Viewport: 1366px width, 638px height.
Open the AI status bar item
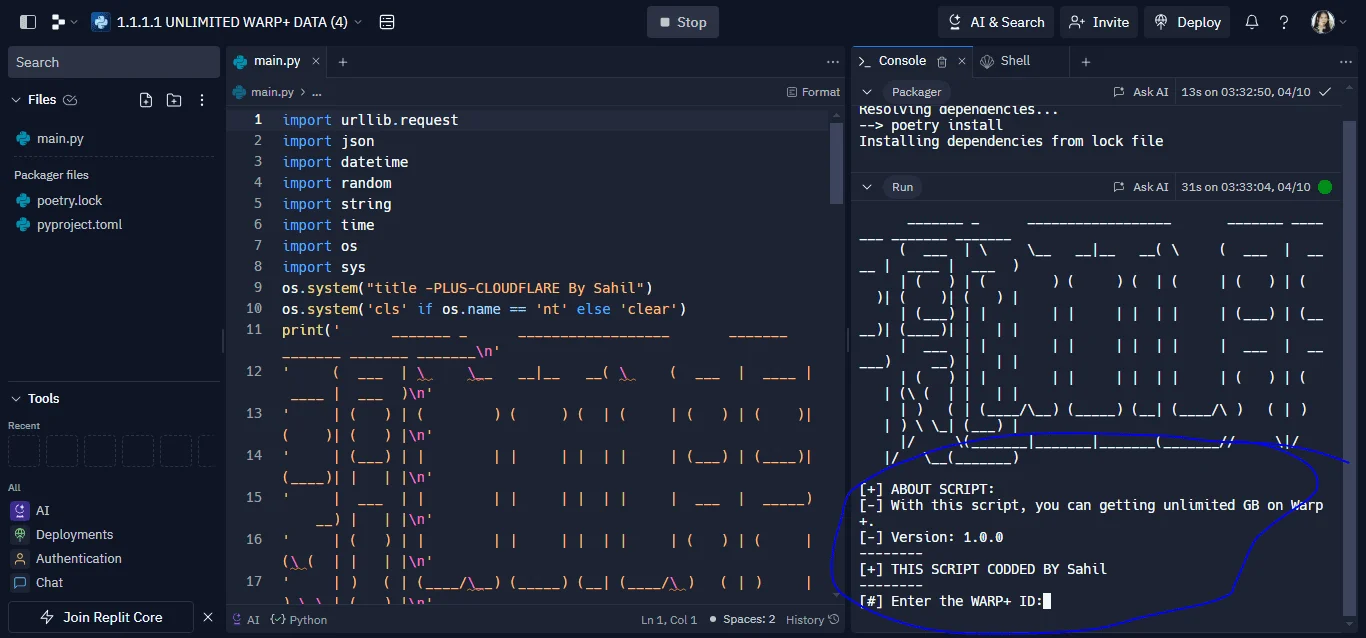click(244, 620)
